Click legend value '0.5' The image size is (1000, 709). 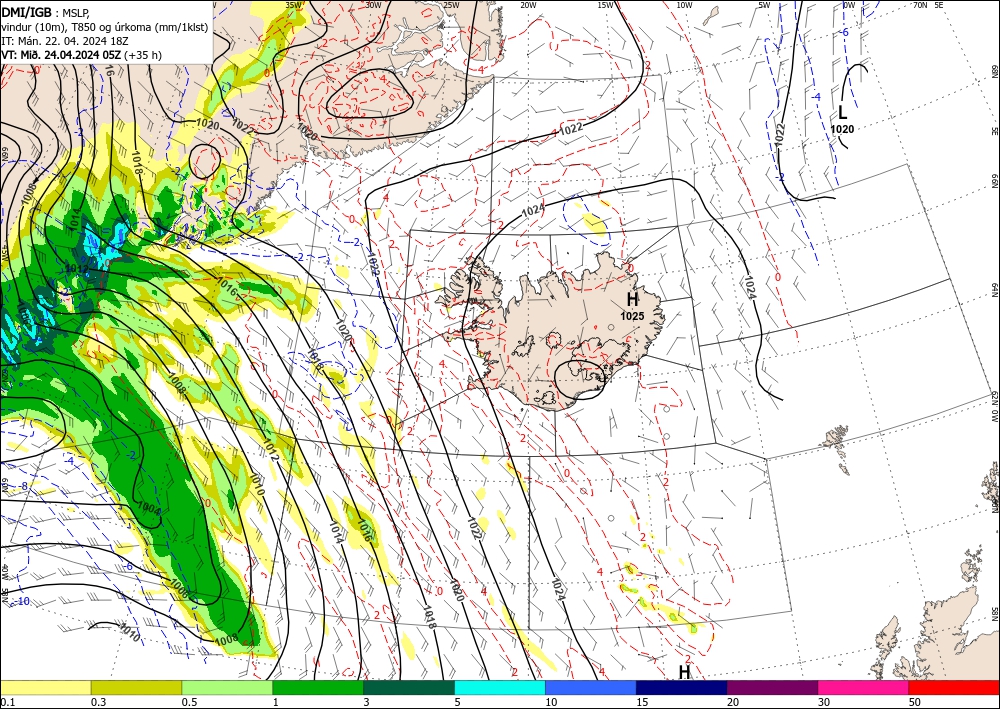(x=189, y=702)
